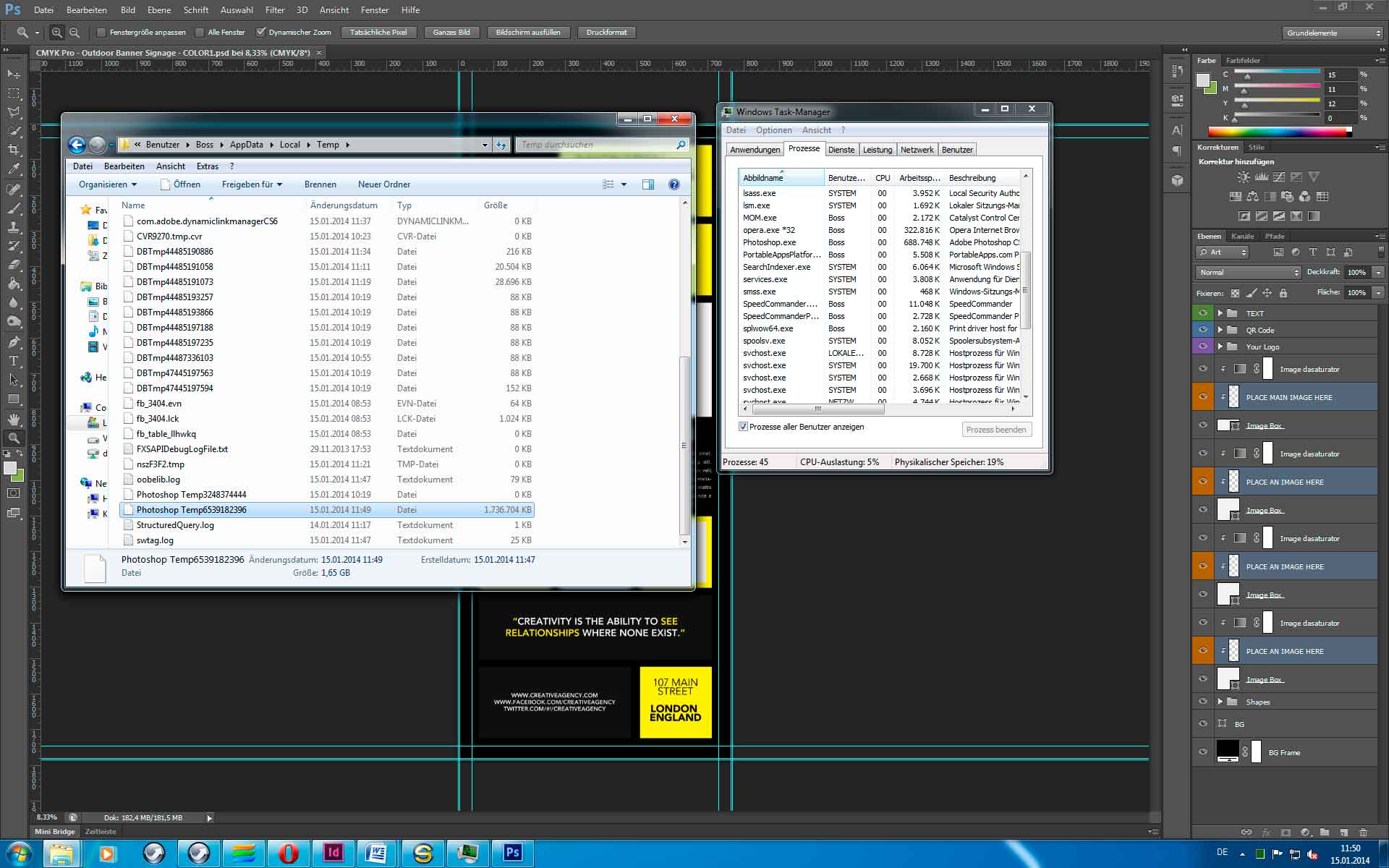Hide the BG Frame layer
This screenshot has width=1389, height=868.
pyautogui.click(x=1203, y=752)
